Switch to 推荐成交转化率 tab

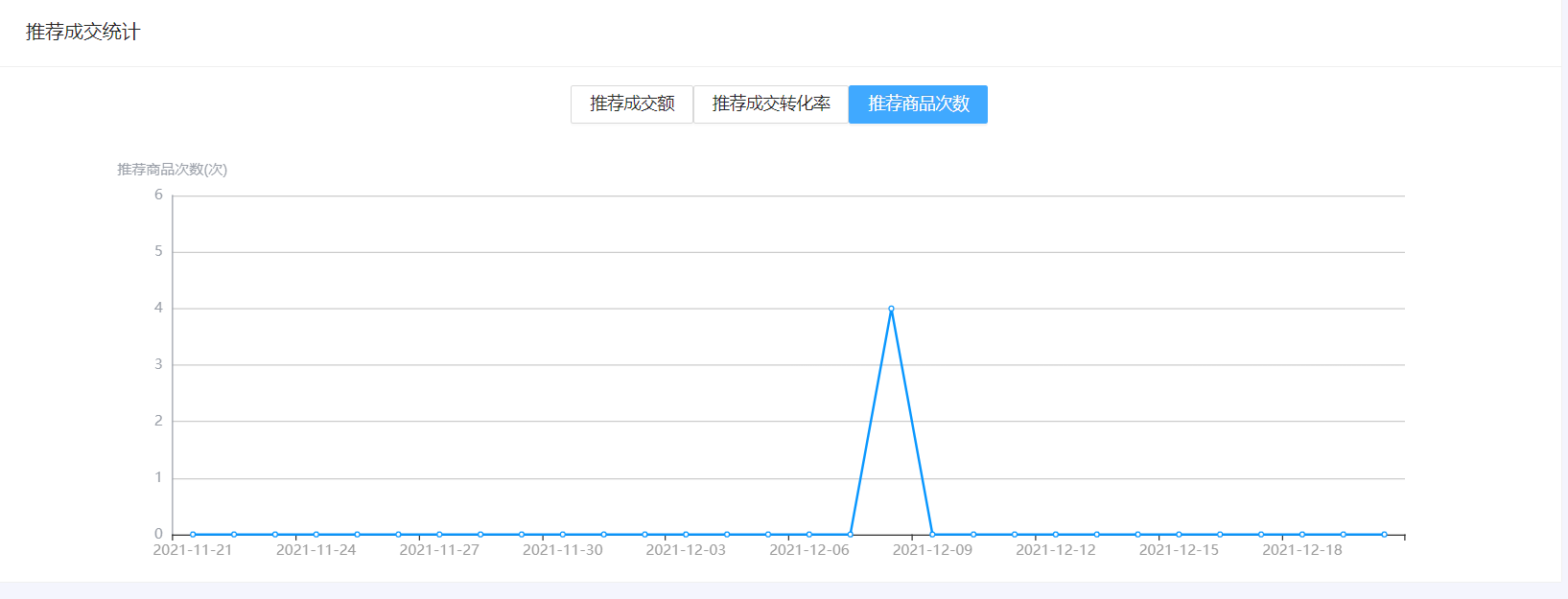tap(771, 104)
